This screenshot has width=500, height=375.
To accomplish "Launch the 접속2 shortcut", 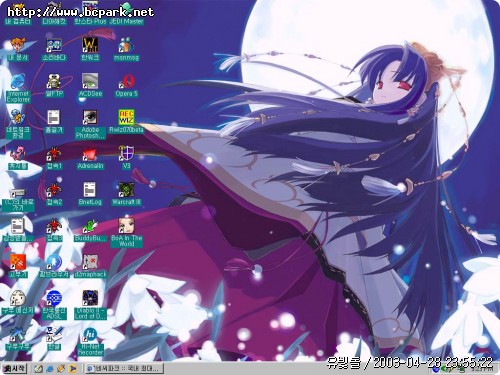I will [x=54, y=193].
